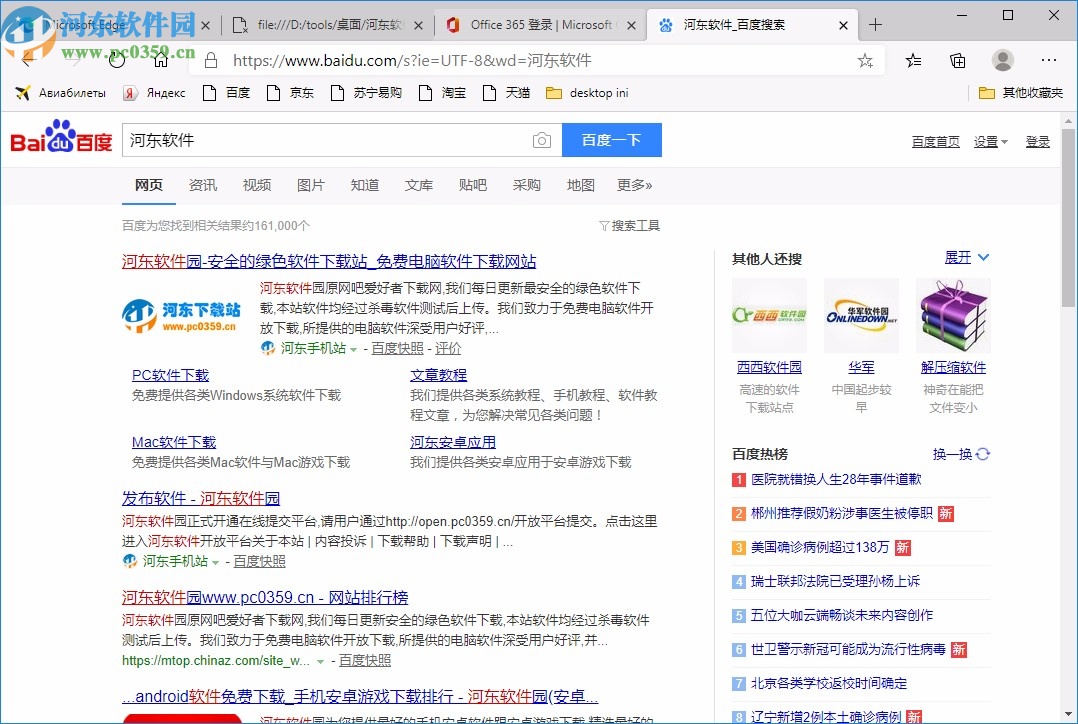
Task: Add this page to favorites via star icon
Action: click(865, 61)
